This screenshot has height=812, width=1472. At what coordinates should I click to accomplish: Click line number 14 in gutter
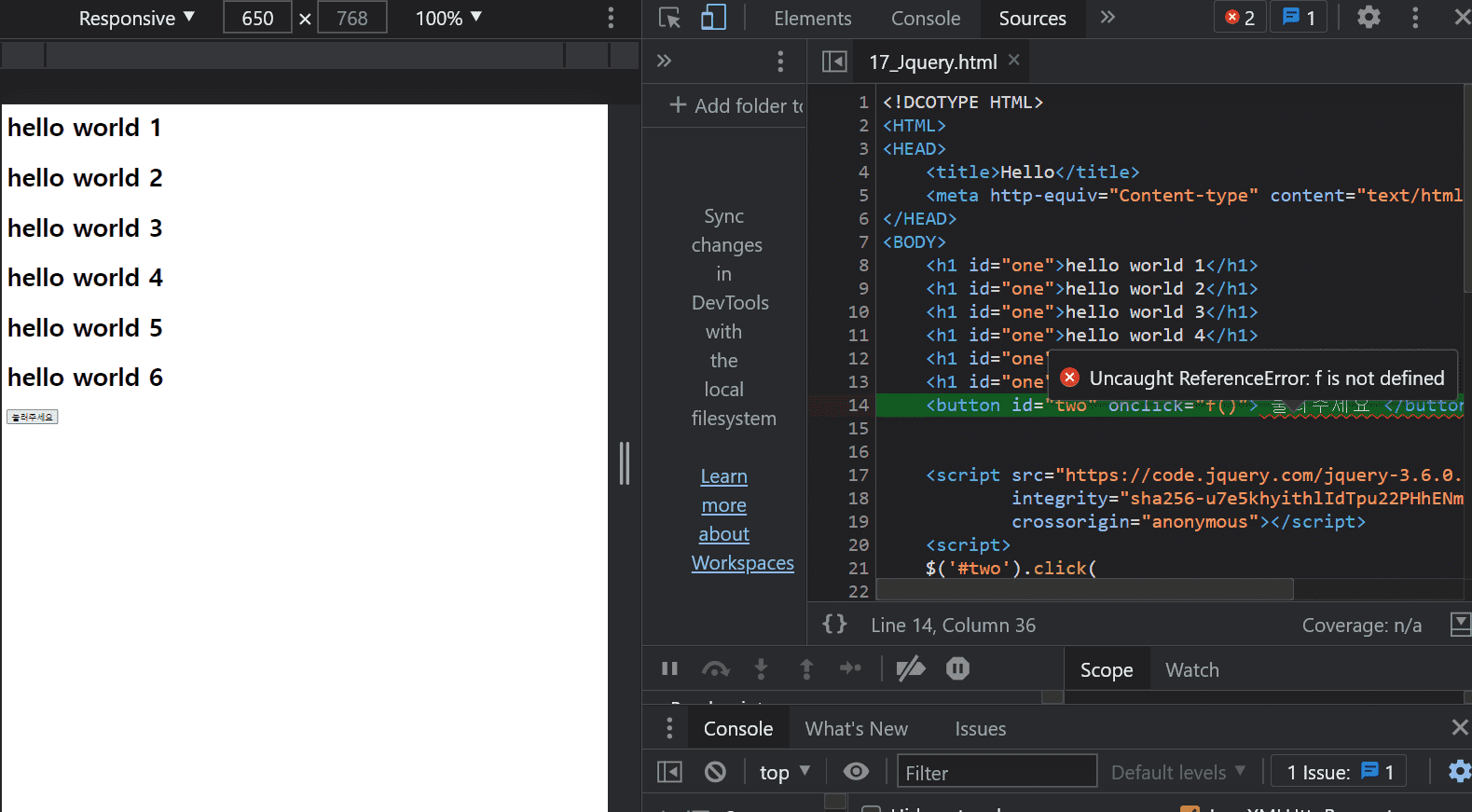click(858, 406)
